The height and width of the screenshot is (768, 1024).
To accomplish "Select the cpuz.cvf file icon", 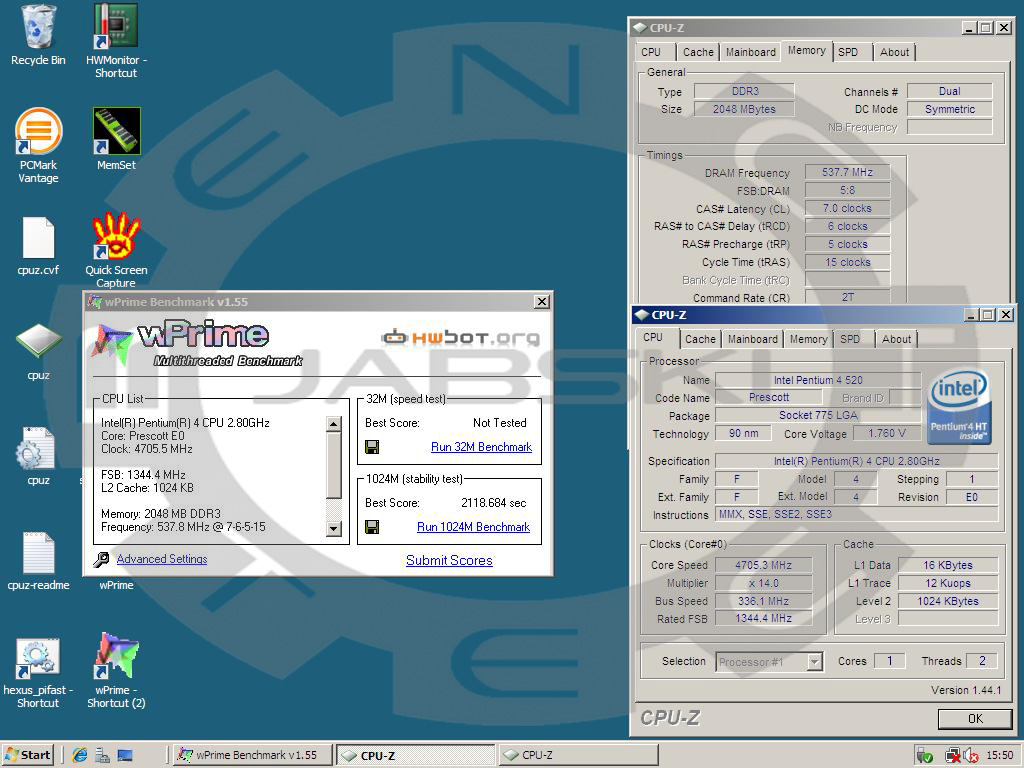I will click(x=39, y=238).
